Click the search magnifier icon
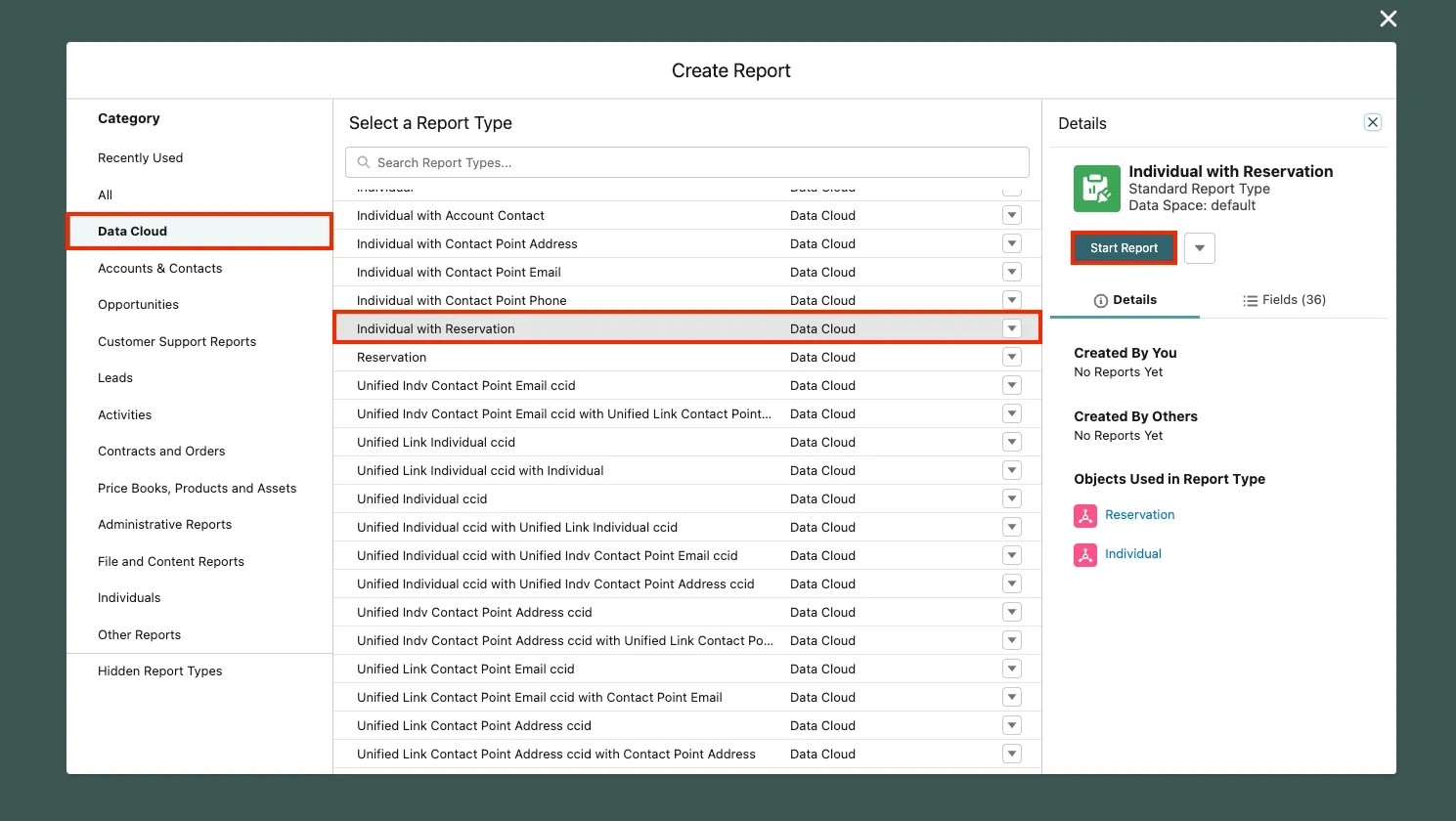1456x821 pixels. pos(364,162)
